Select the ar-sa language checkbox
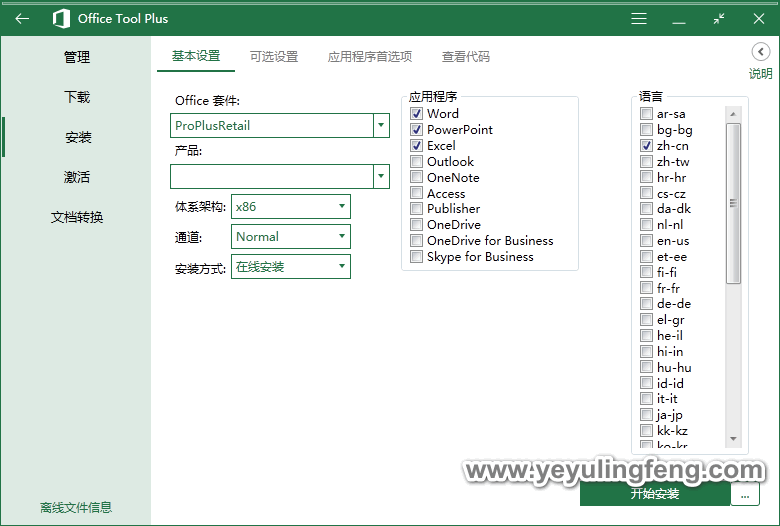 coord(646,114)
